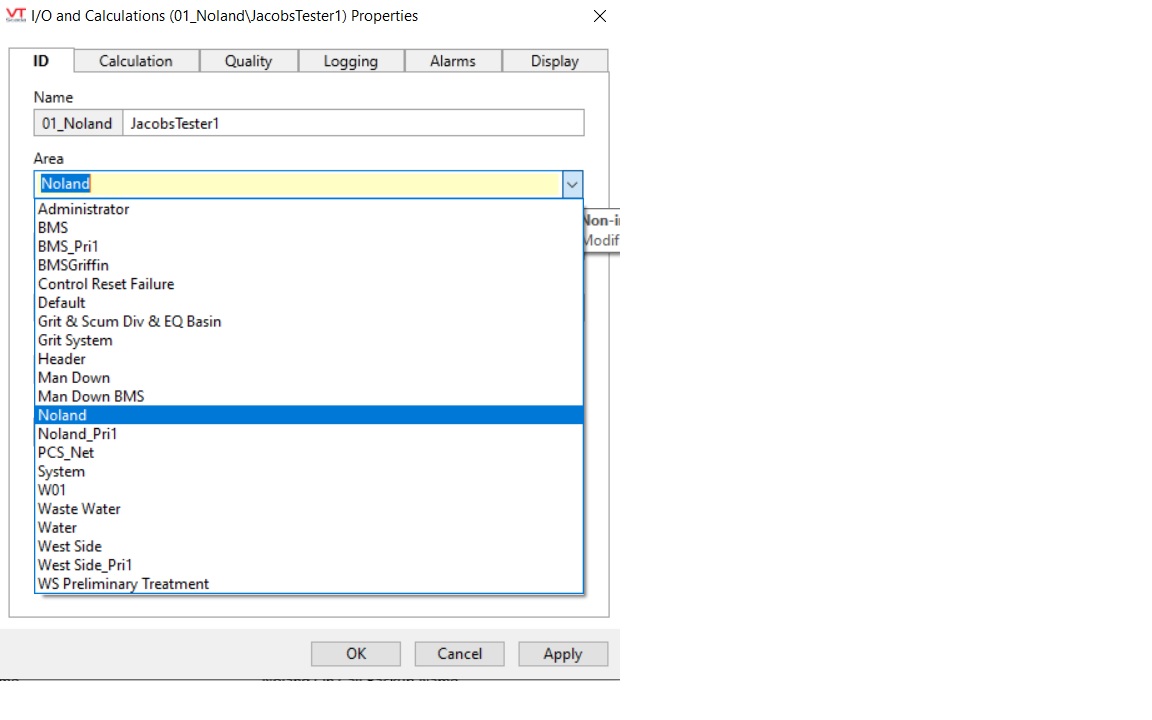This screenshot has width=1152, height=720.
Task: Go to the Logging tab
Action: tap(351, 61)
